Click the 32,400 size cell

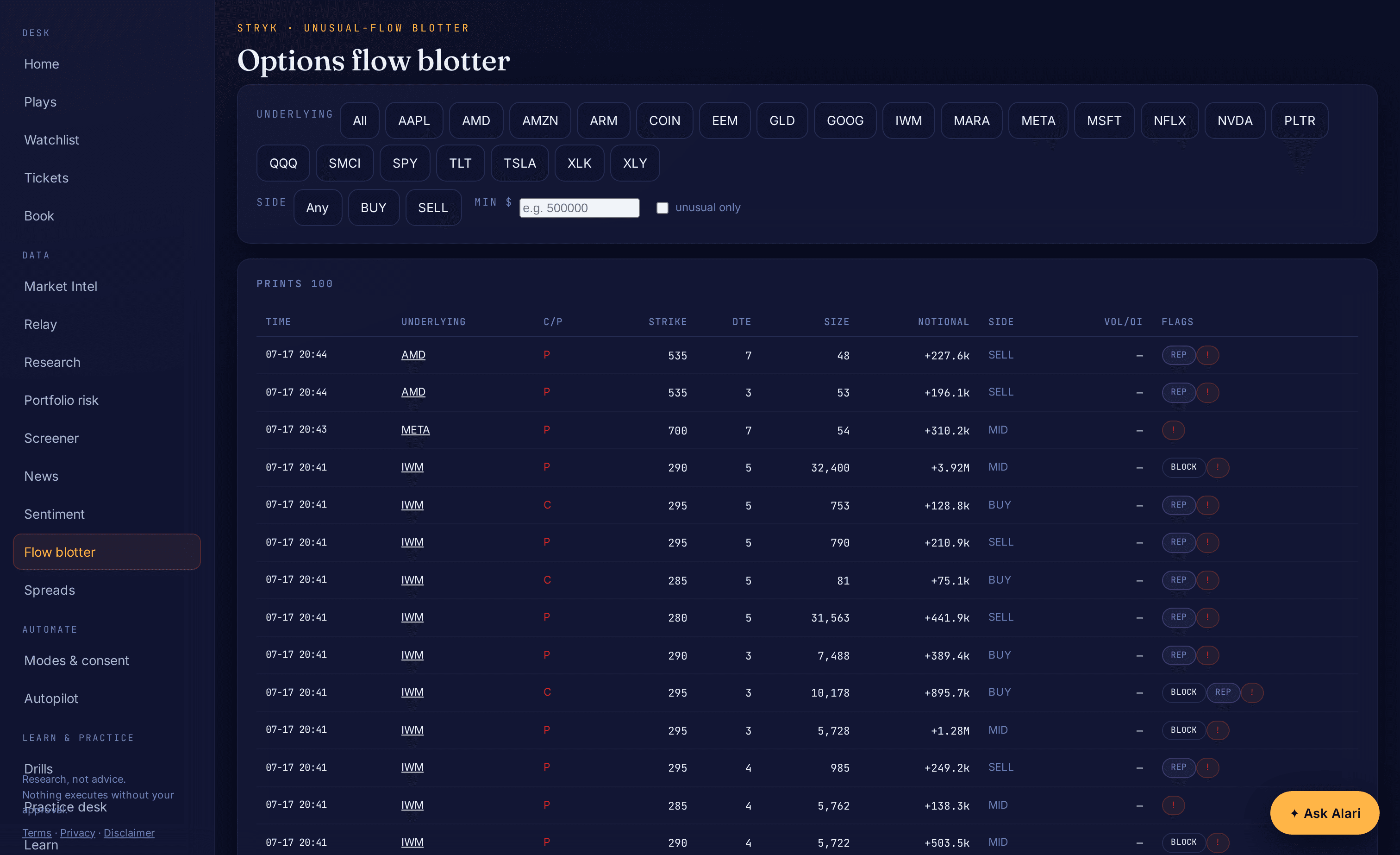[830, 468]
